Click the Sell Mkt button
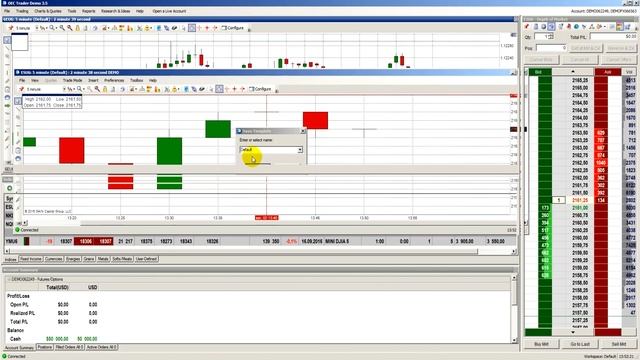Image resolution: width=640 pixels, height=360 pixels. 619,344
